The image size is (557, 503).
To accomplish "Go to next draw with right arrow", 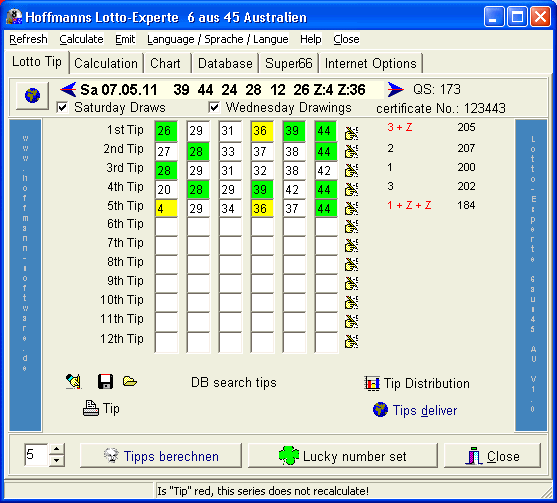I will click(395, 90).
